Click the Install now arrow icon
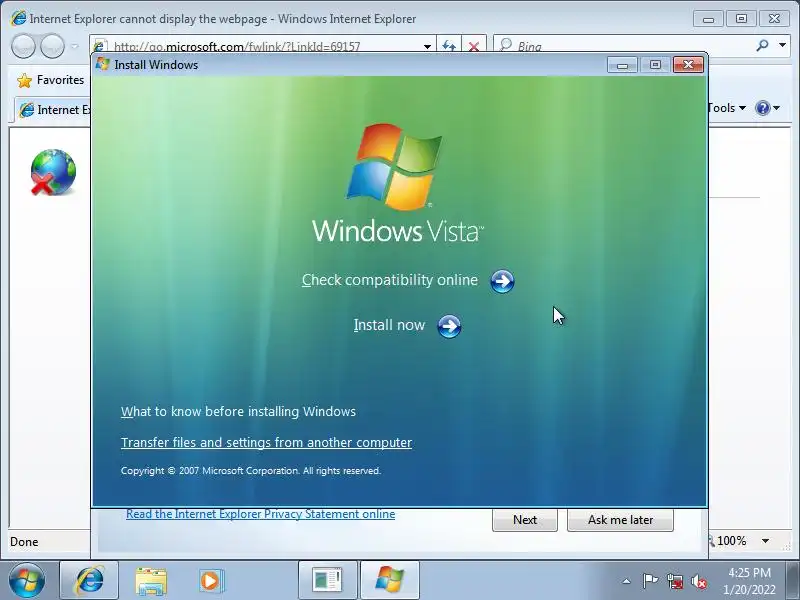The image size is (800, 600). (449, 327)
